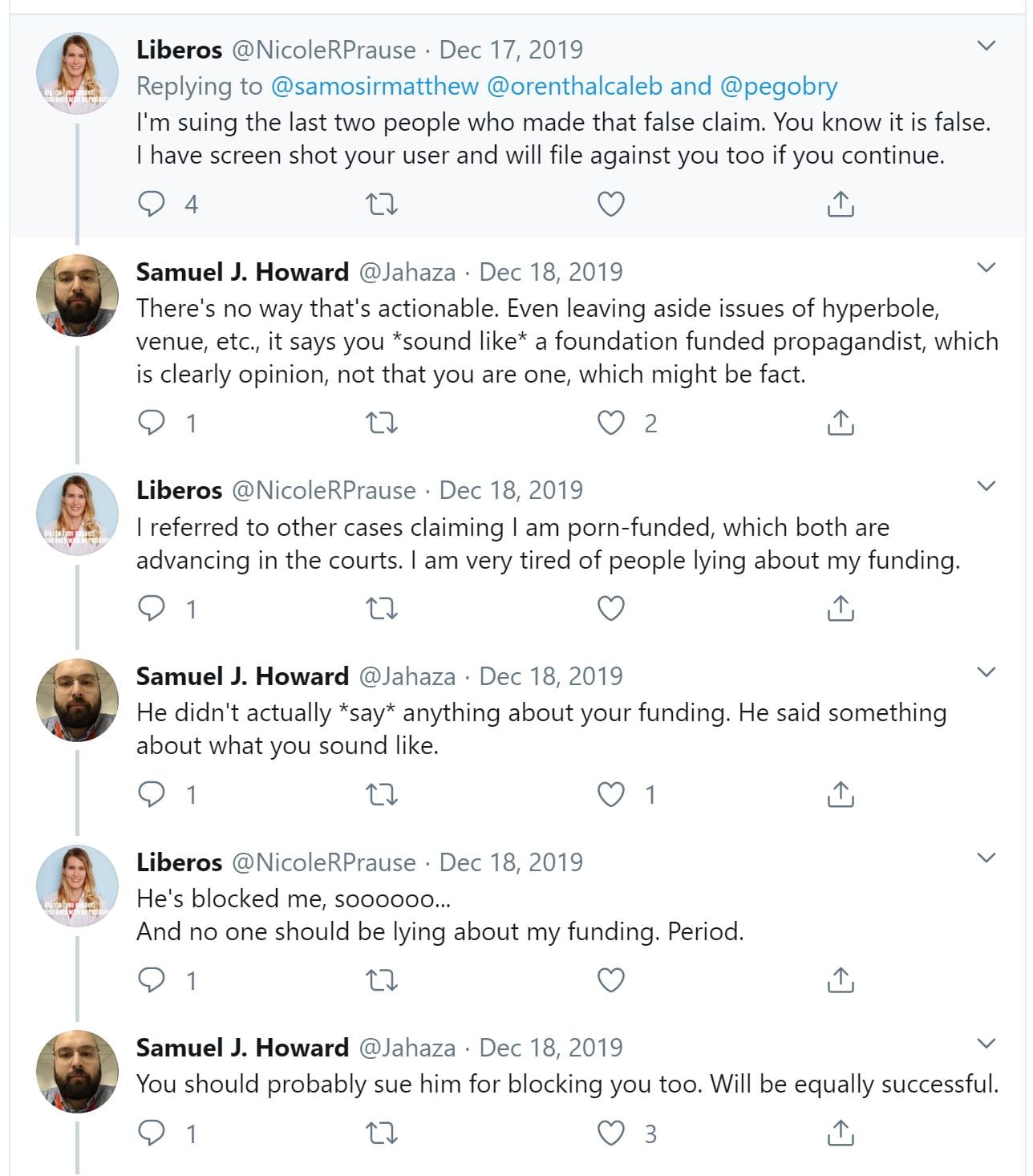
Task: Expand chevron menu on the "actionable" tweet
Action: coord(986,268)
